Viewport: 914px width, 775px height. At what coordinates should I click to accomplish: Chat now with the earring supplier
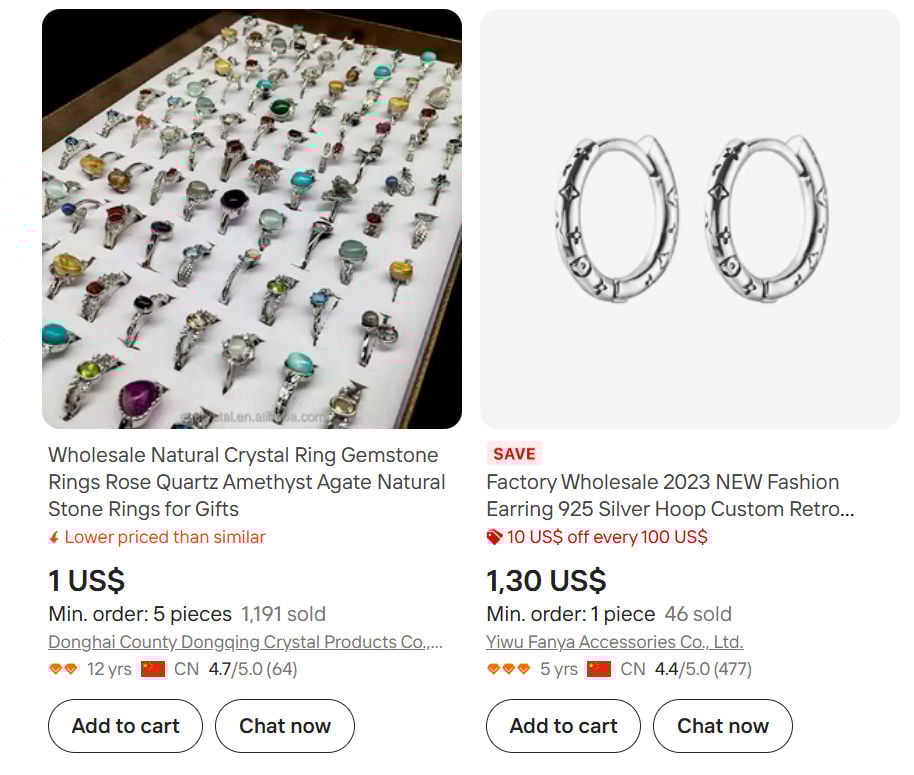coord(722,726)
